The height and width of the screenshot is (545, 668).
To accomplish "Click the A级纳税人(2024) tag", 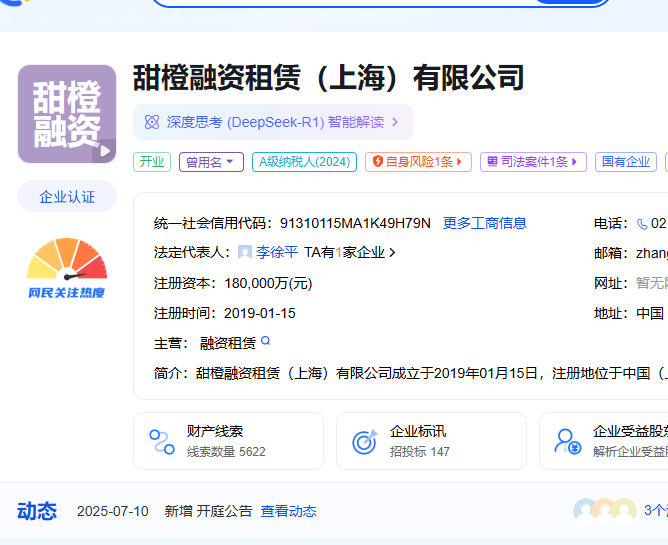I will click(x=304, y=162).
